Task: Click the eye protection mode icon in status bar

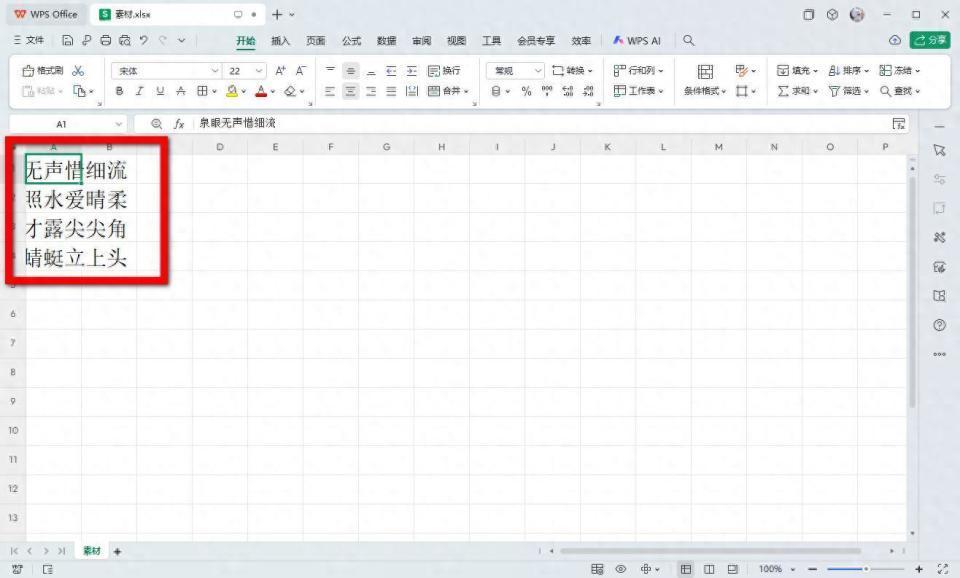Action: 621,569
